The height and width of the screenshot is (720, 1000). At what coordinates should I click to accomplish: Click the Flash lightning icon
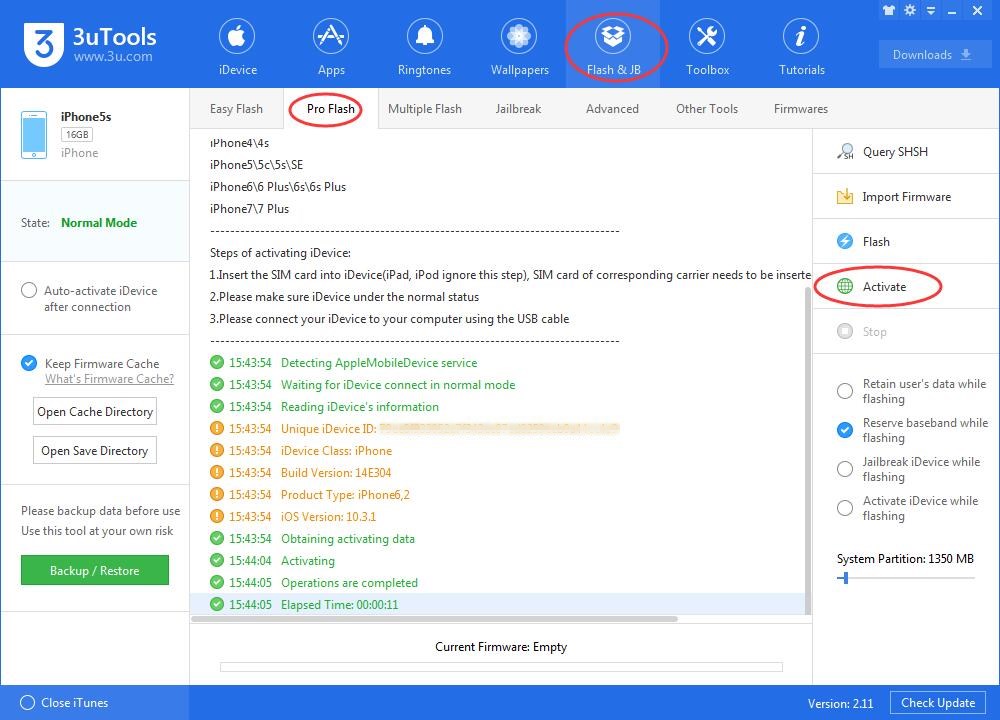pos(845,241)
